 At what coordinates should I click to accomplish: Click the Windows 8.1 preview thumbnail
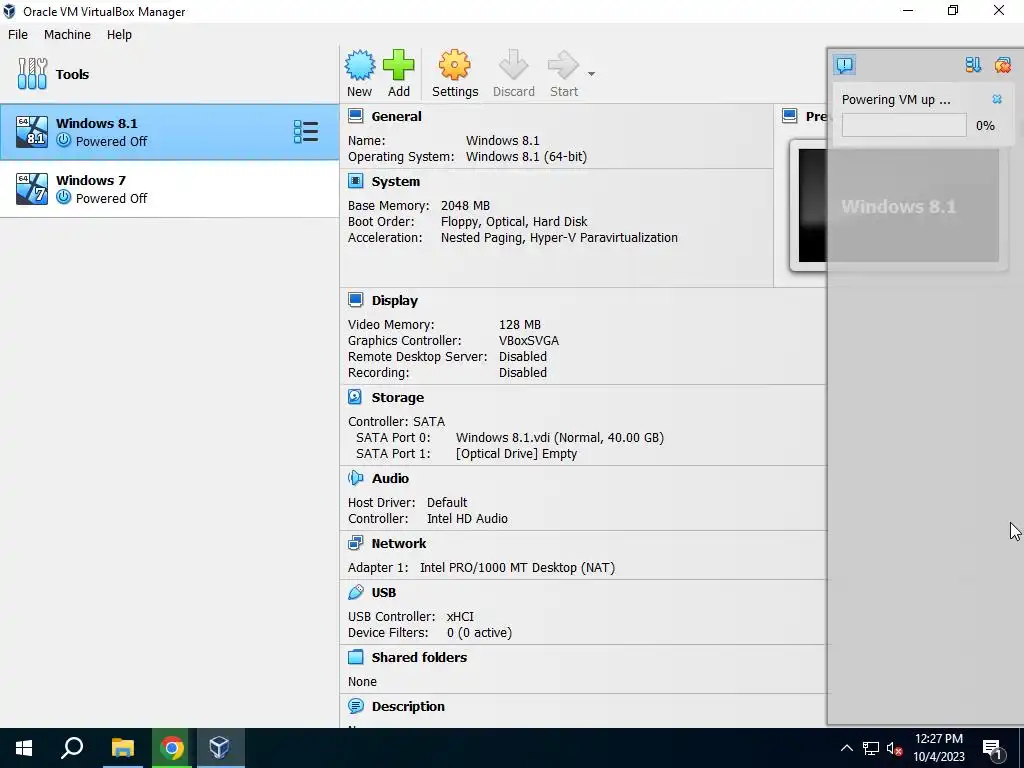tap(898, 206)
